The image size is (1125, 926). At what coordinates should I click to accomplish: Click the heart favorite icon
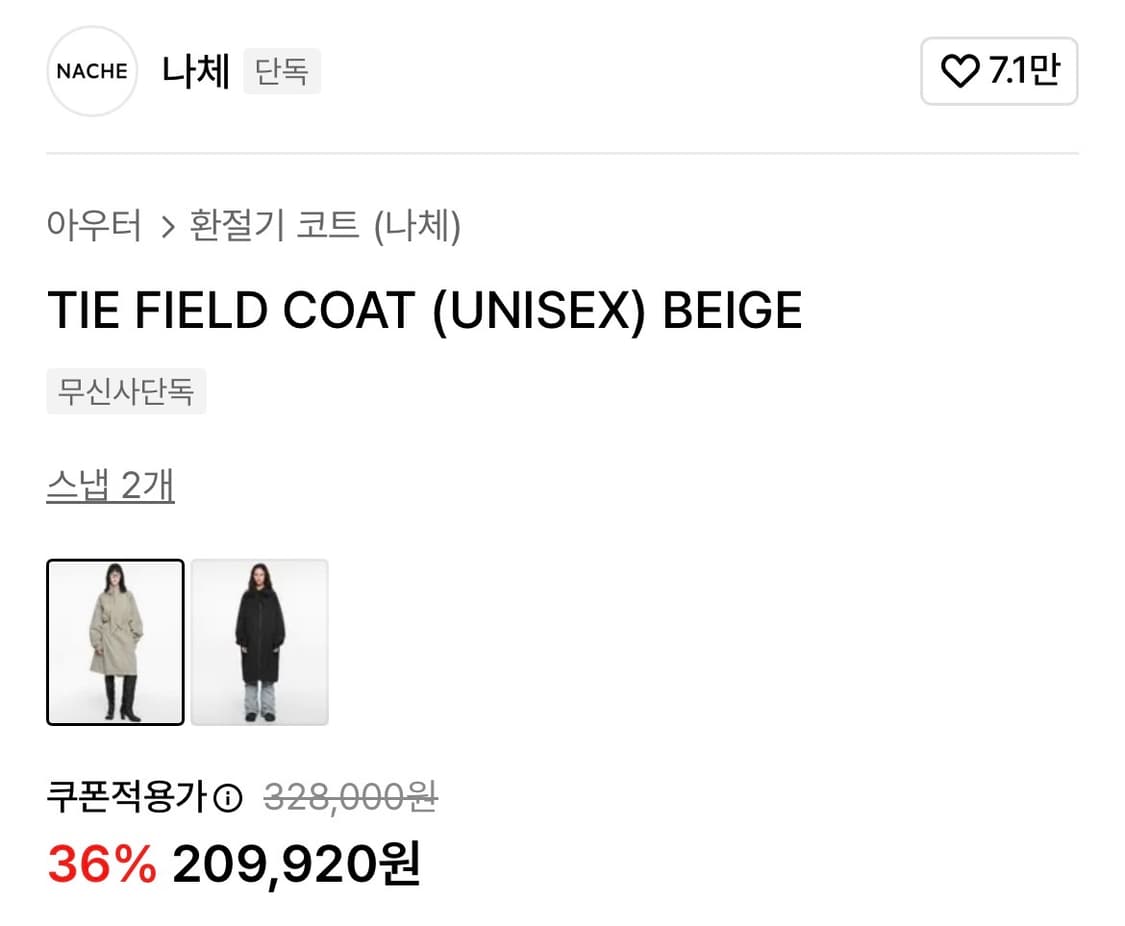click(961, 71)
